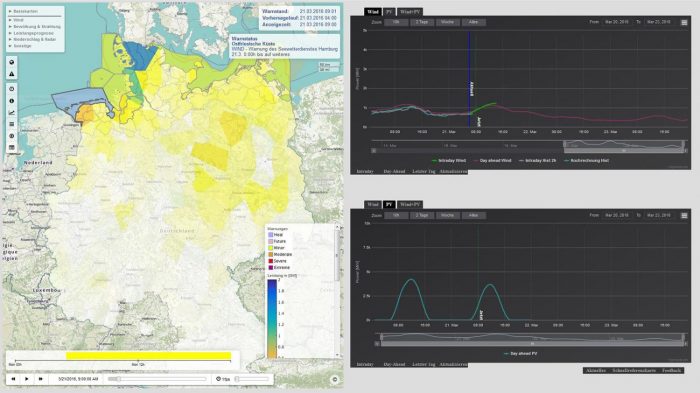Start map animation with play button
700x393 pixels.
point(27,379)
